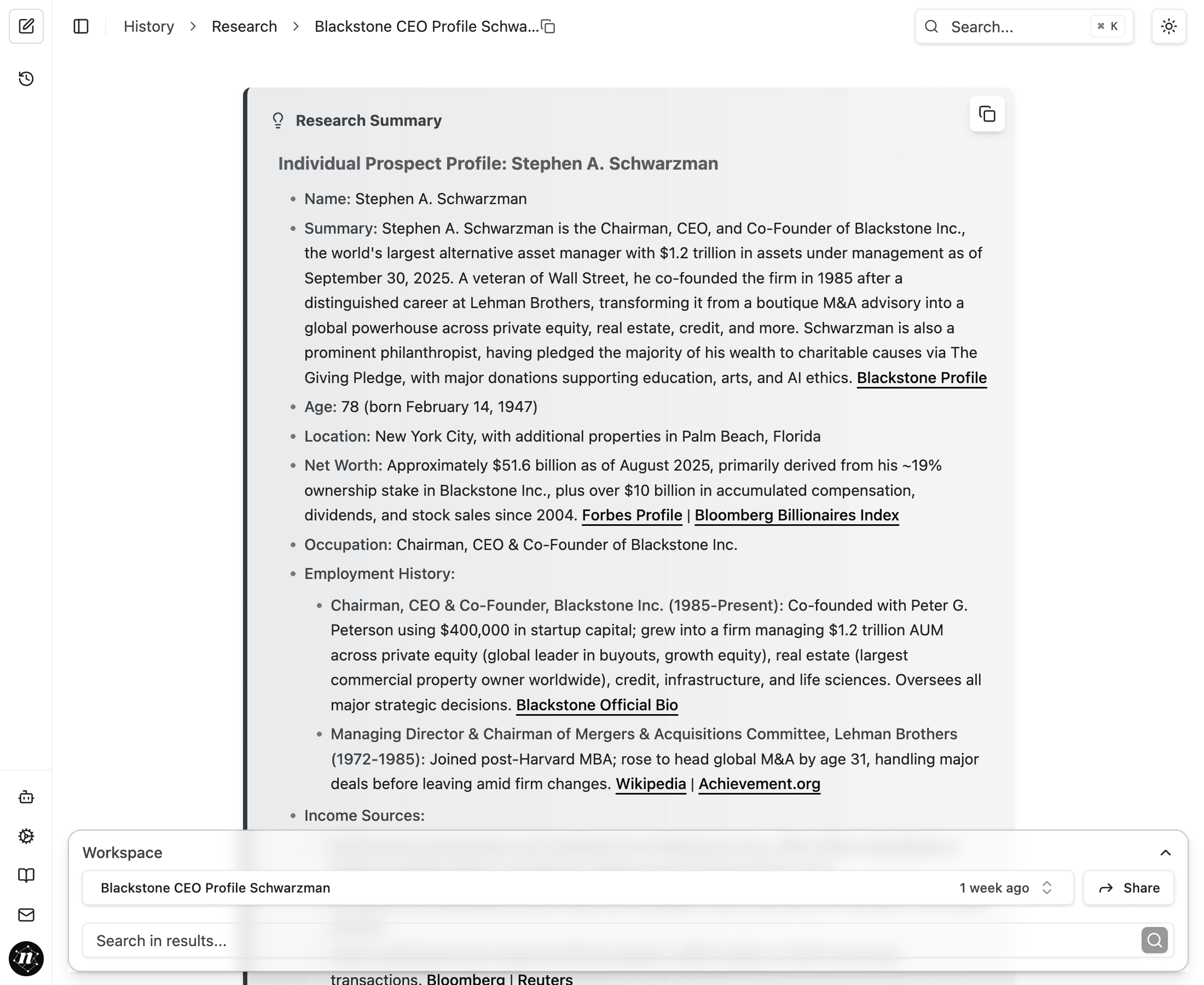Run the workspace results search via the magnifier button
Screen dimensions: 1204x985
[1154, 940]
